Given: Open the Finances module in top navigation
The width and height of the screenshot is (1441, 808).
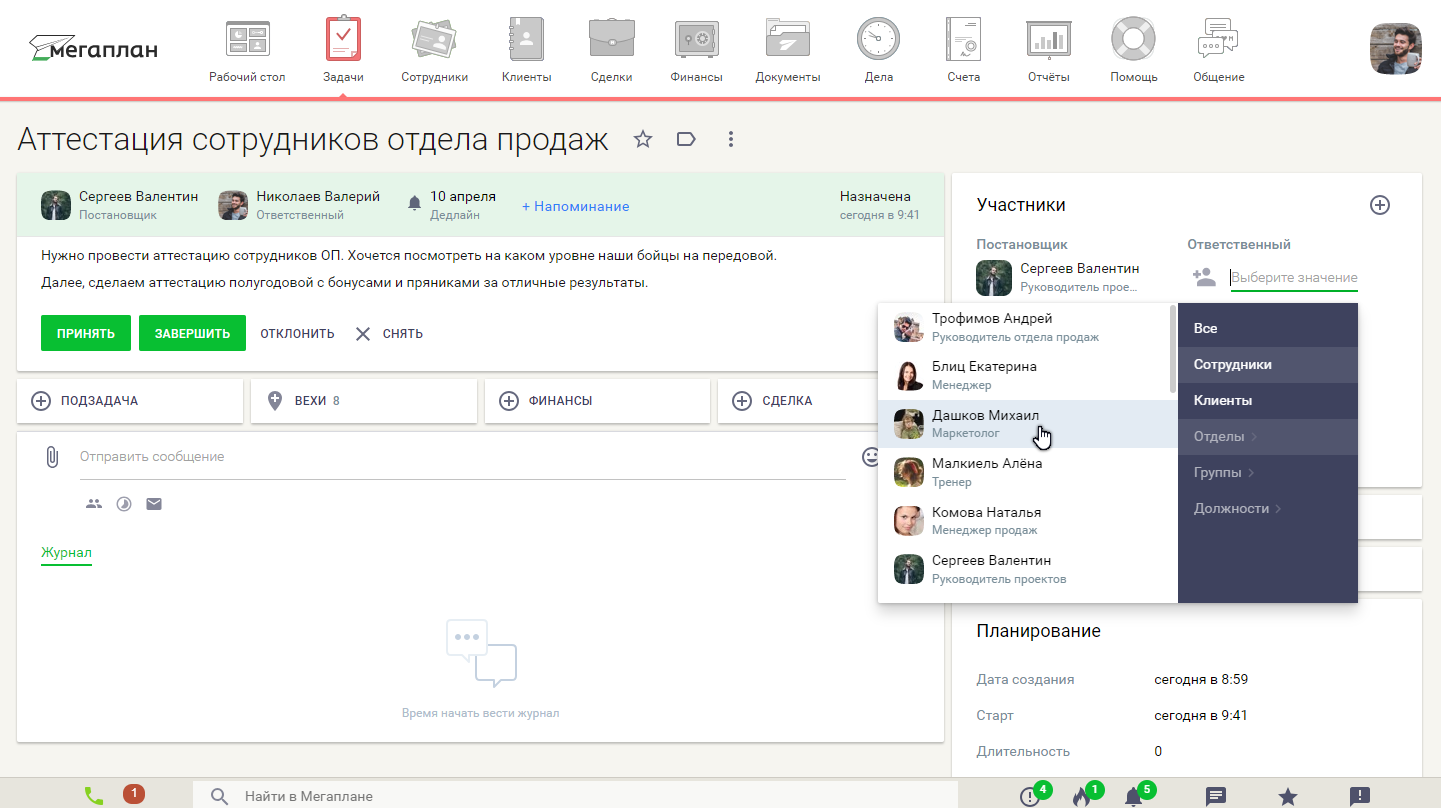Looking at the screenshot, I should [x=696, y=50].
